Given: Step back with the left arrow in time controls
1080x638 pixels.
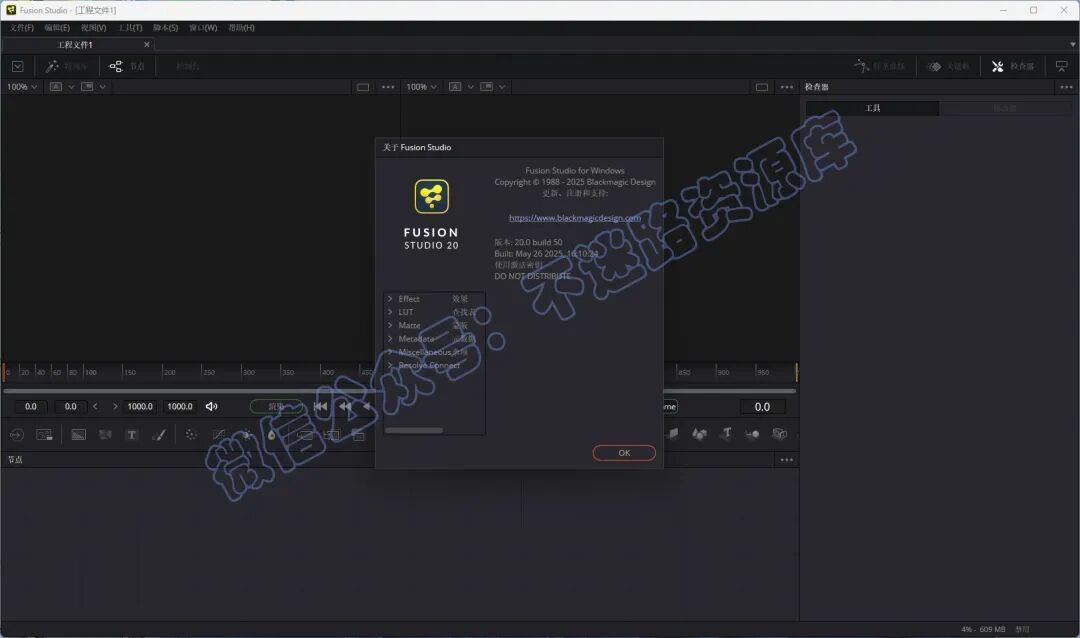Looking at the screenshot, I should pos(95,407).
